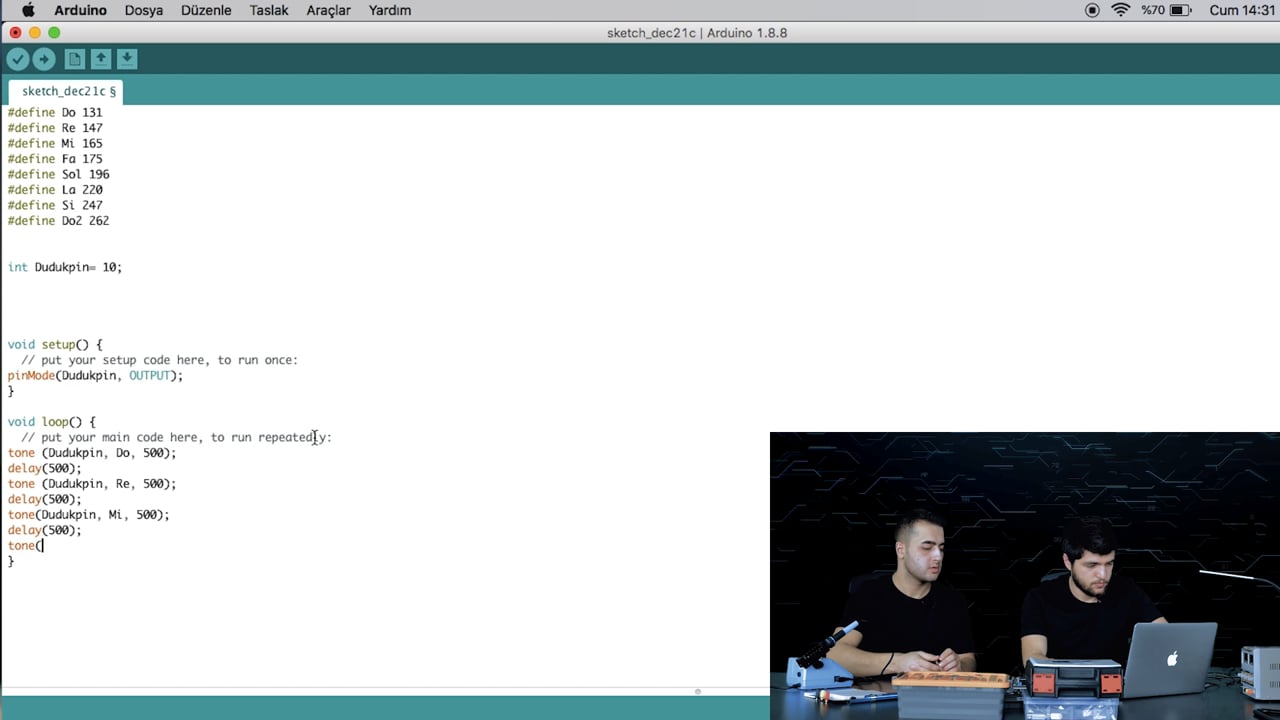Click the '#define Mi 165' line
The image size is (1280, 720).
tap(55, 143)
